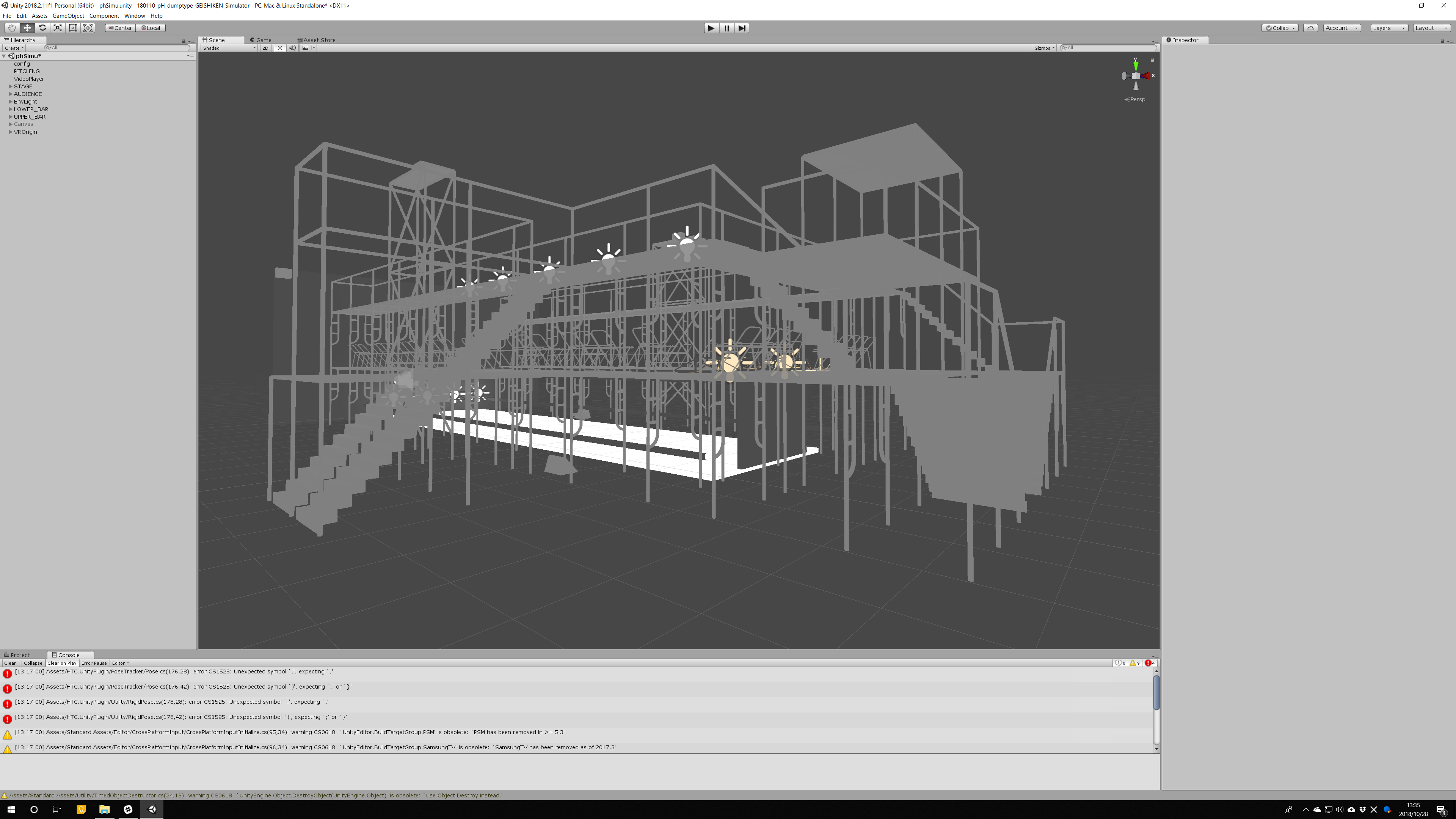Expand the AUDIENCE object

point(11,94)
